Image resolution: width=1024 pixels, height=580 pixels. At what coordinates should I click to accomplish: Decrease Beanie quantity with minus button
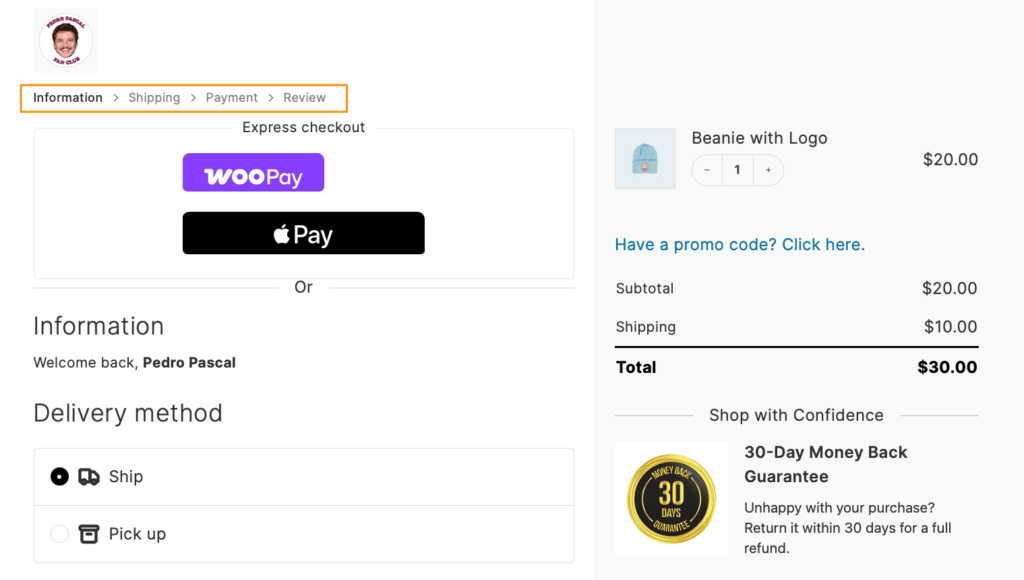click(x=707, y=170)
